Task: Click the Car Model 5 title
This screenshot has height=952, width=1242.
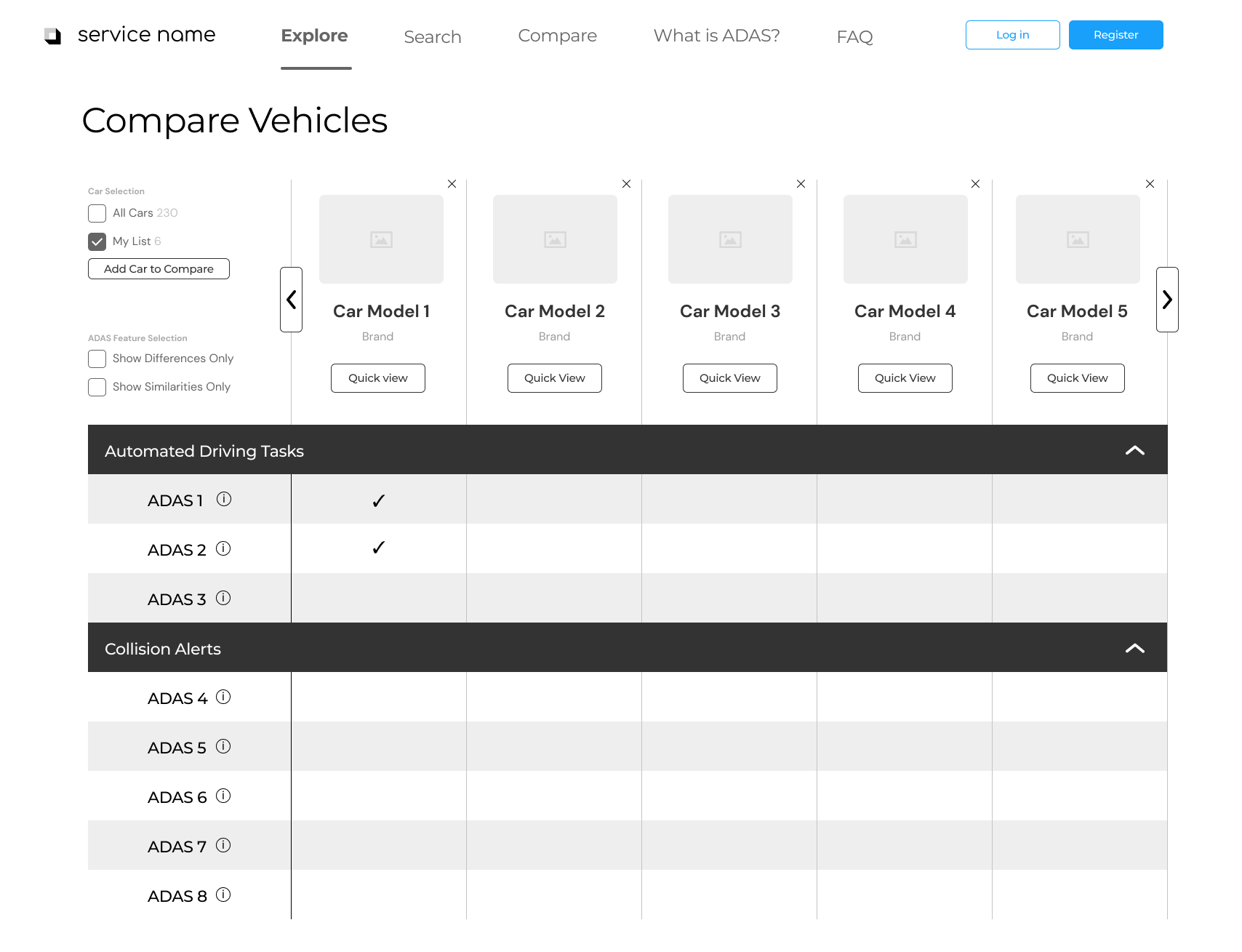Action: pos(1077,311)
